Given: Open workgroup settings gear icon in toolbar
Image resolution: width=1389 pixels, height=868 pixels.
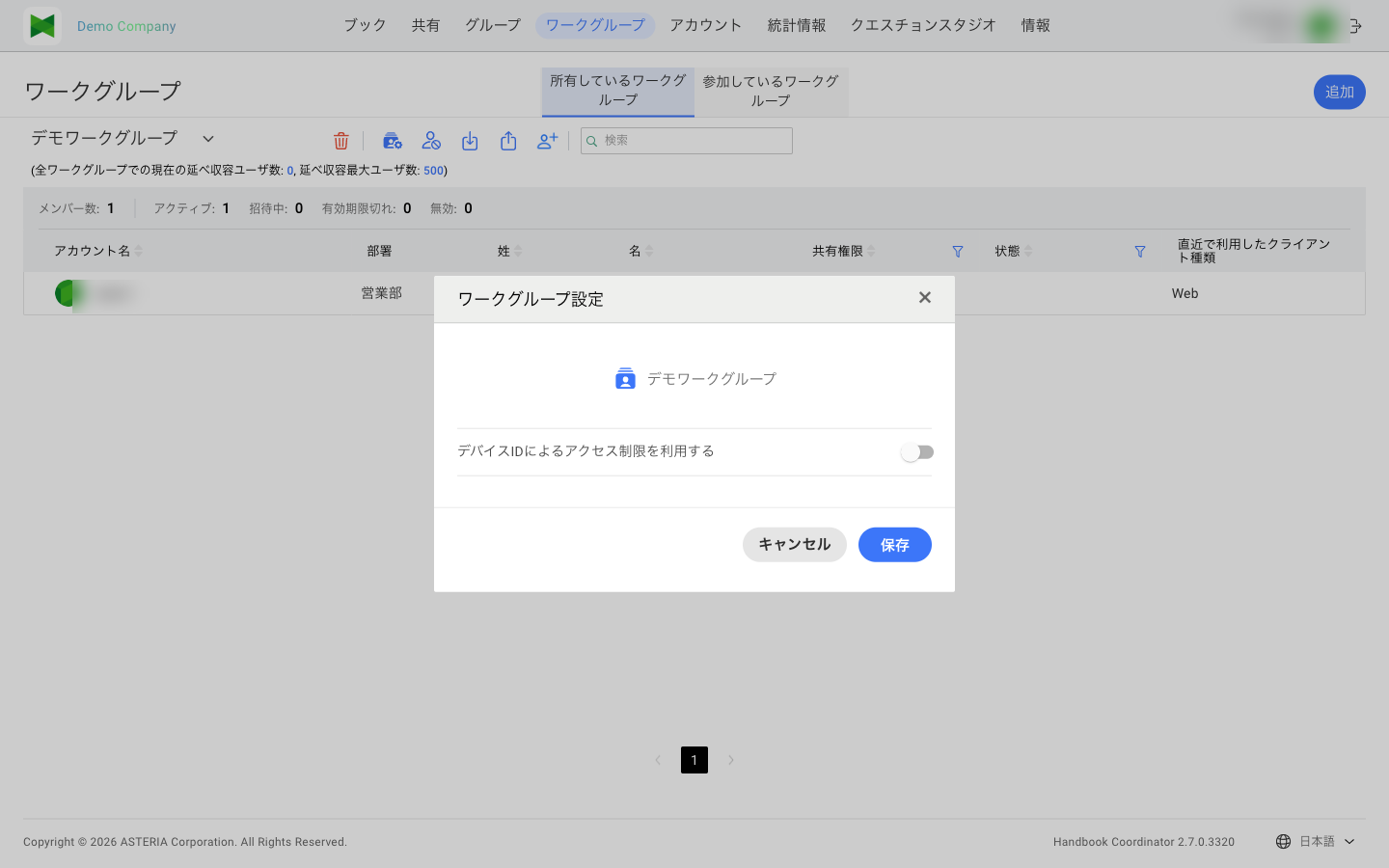Looking at the screenshot, I should click(x=392, y=141).
